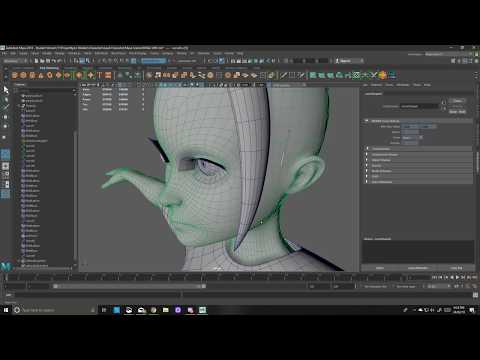The image size is (480, 360).
Task: Open the notification center in system tray
Action: (x=472, y=310)
